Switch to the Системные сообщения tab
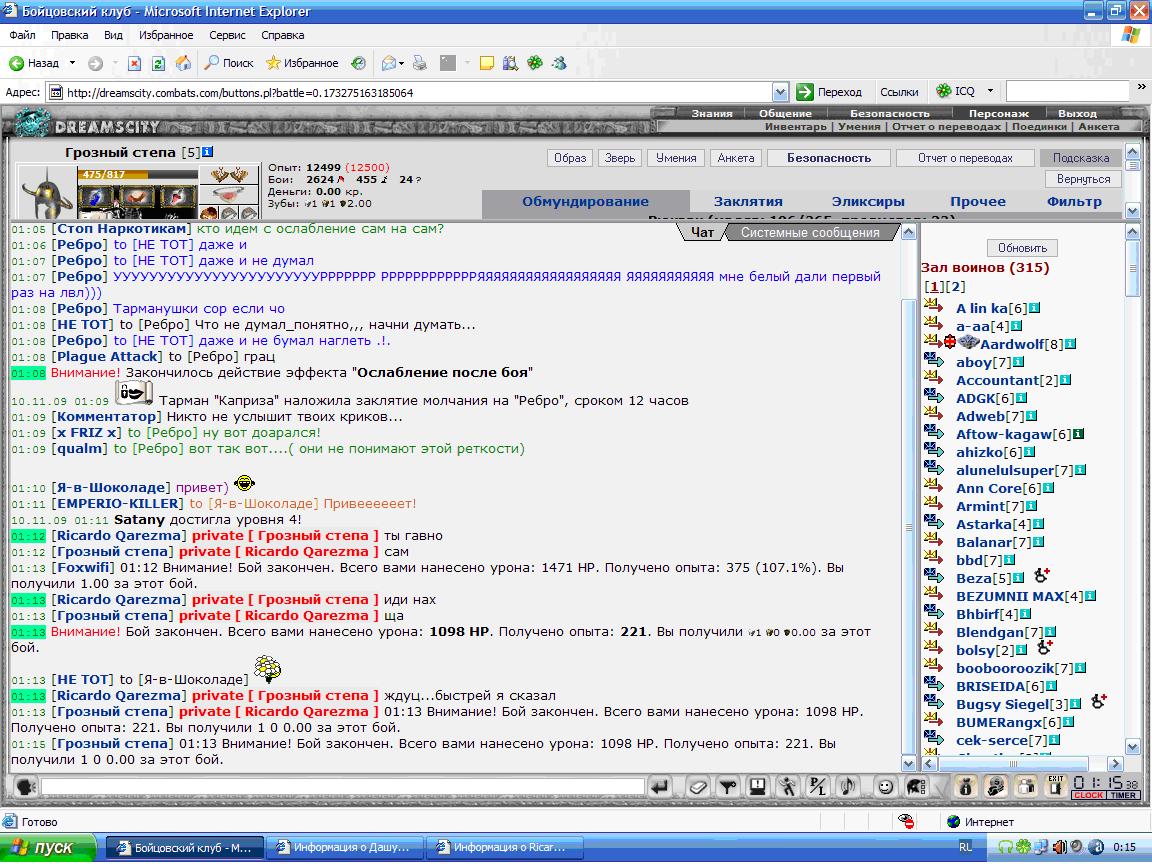The image size is (1152, 864). 810,232
